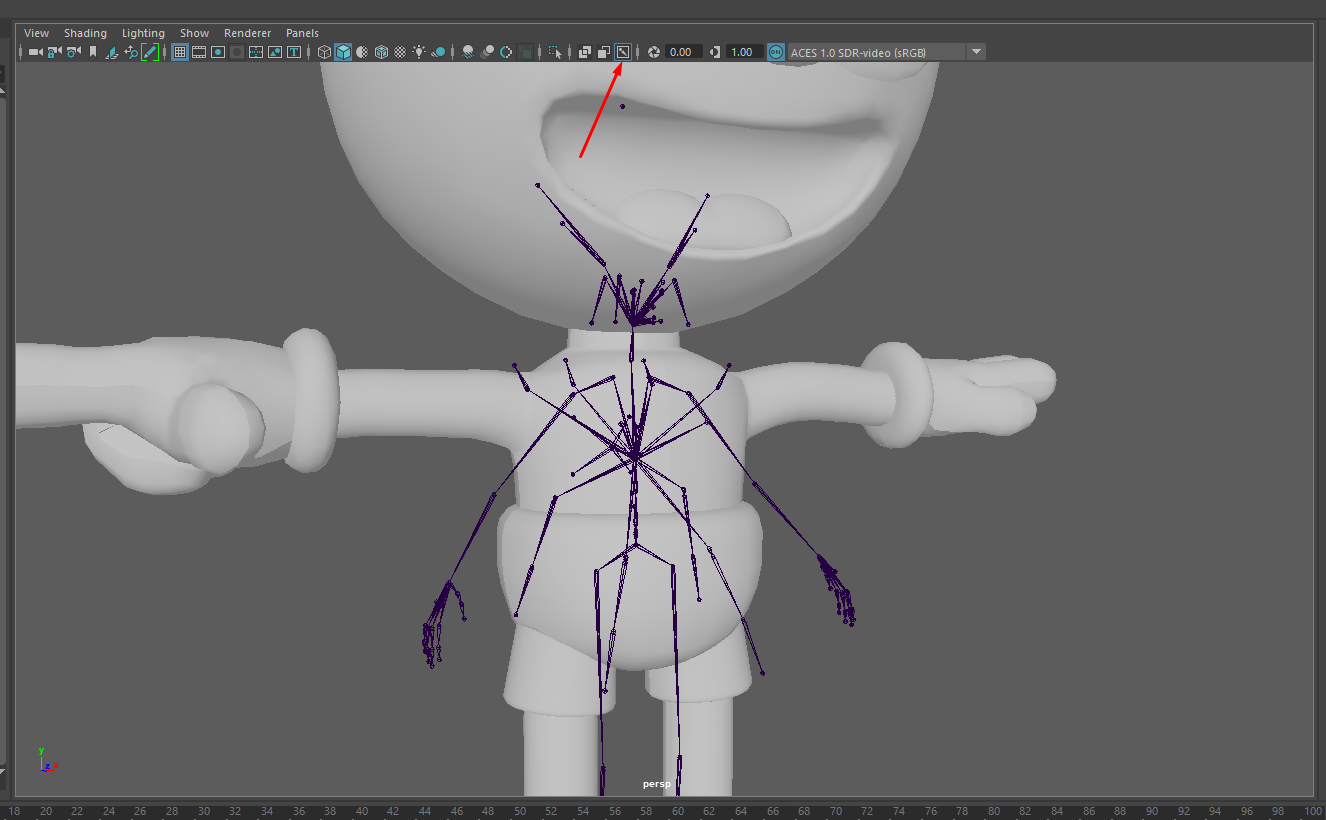Select Smooth Shade All cube icon
The image size is (1326, 820).
click(x=343, y=52)
